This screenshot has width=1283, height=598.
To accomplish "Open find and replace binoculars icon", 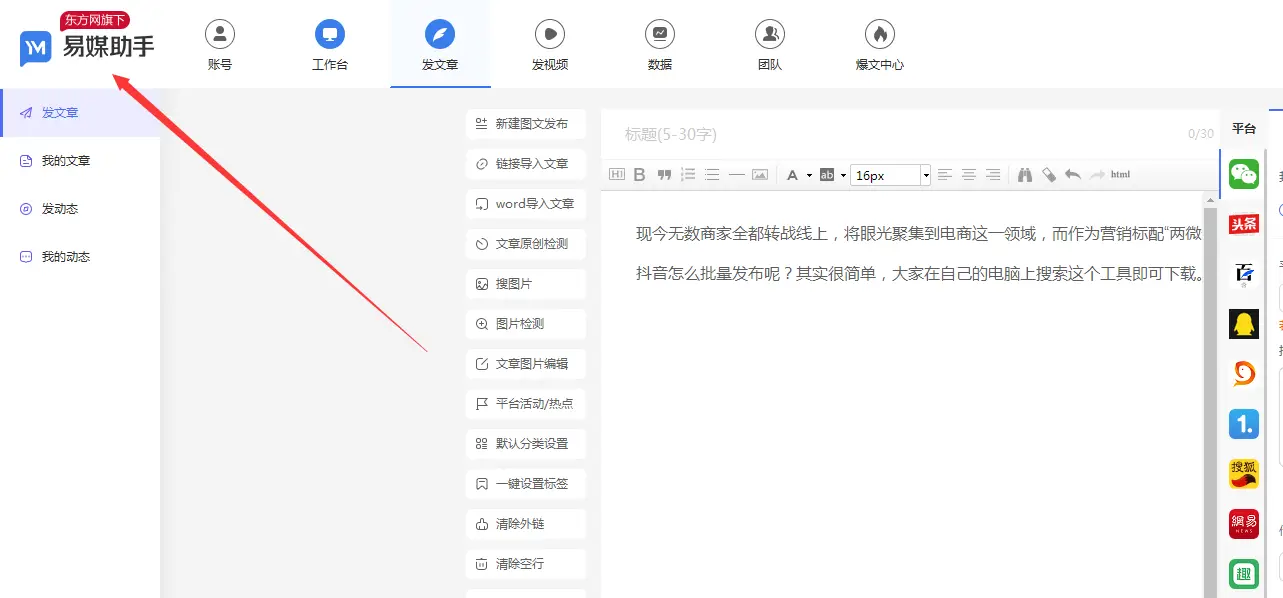I will coord(1025,175).
